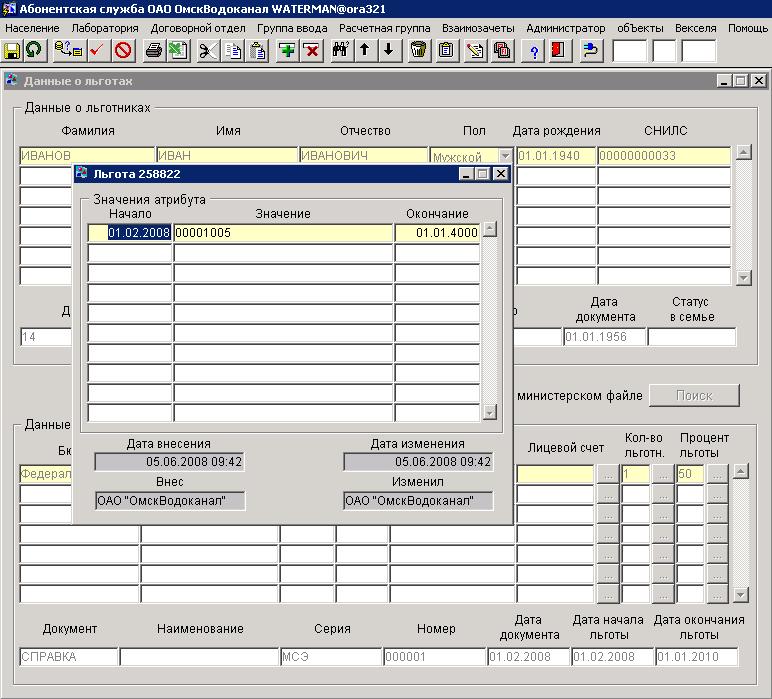Screen dimensions: 772x699
Task: Delete record using the red X icon
Action: (311, 50)
